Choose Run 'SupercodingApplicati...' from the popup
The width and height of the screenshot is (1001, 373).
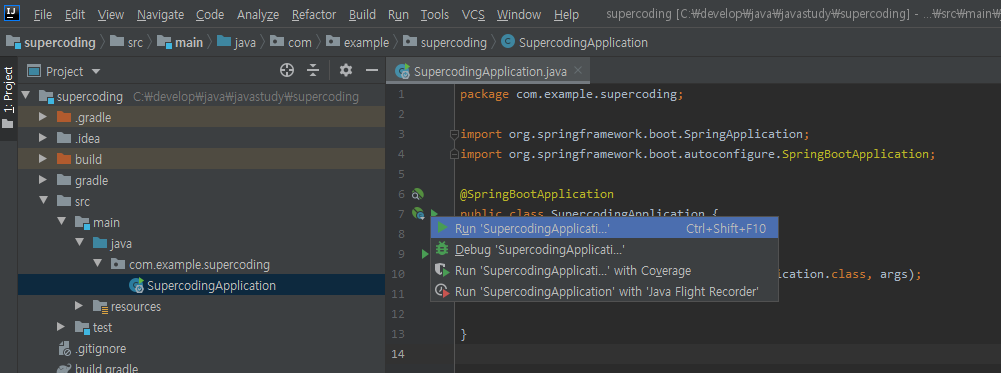coord(604,229)
